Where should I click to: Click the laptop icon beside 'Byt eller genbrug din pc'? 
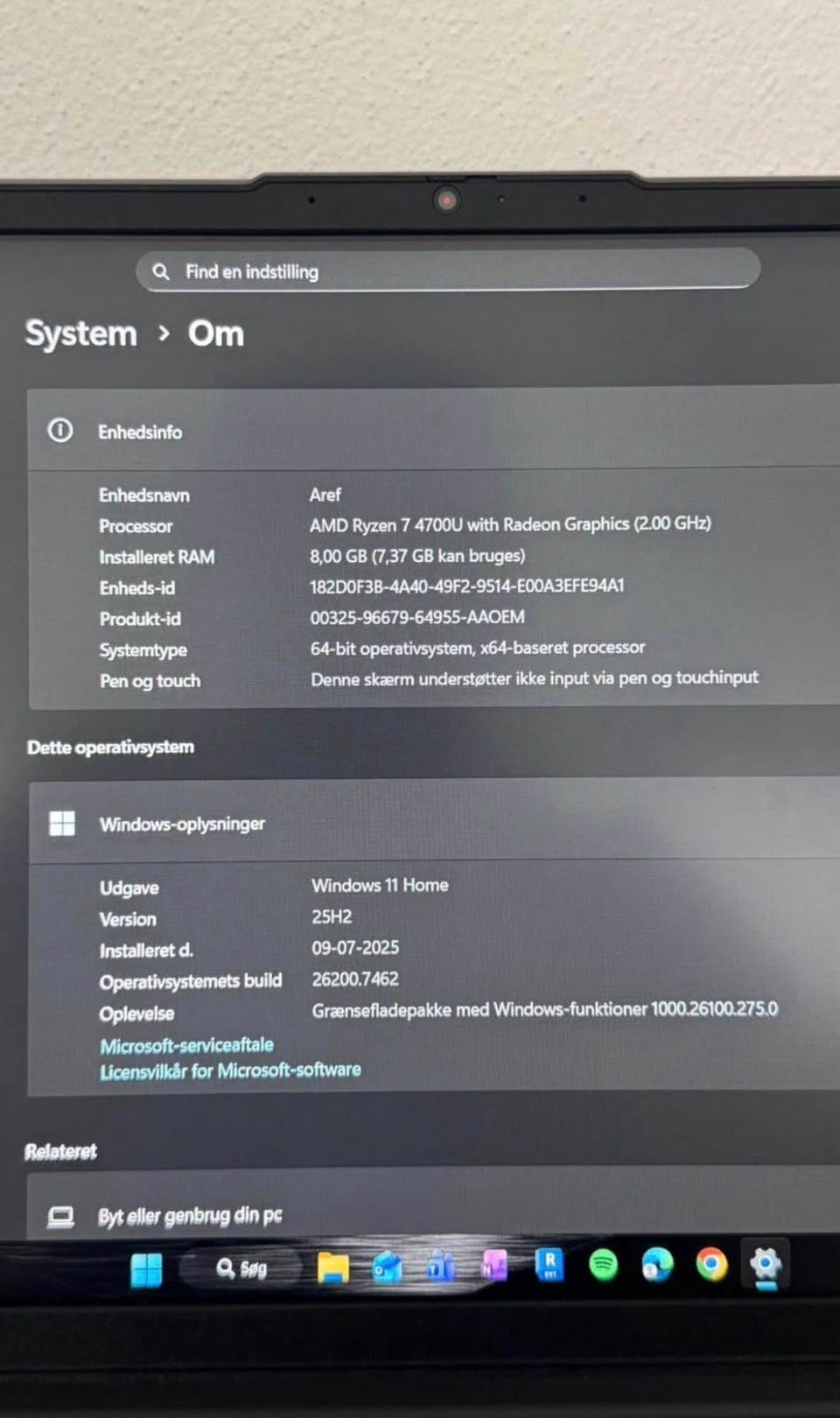click(60, 1217)
